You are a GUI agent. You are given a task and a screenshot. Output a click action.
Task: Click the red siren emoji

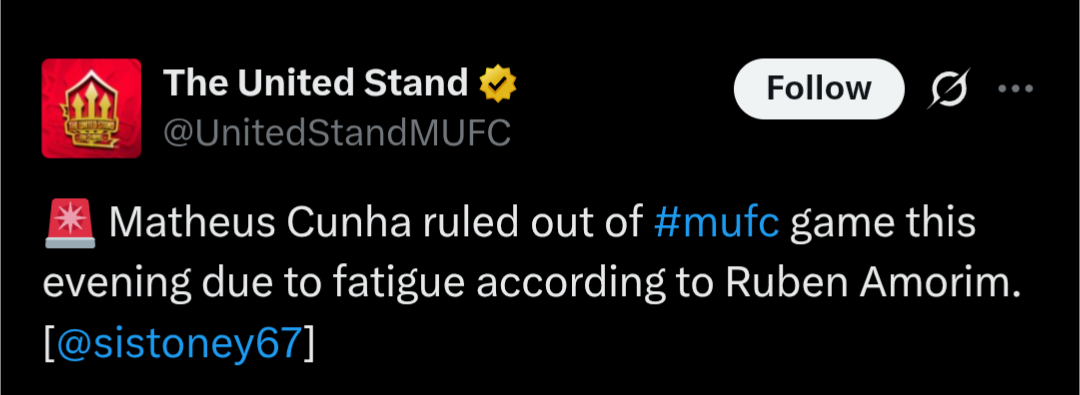tap(69, 223)
